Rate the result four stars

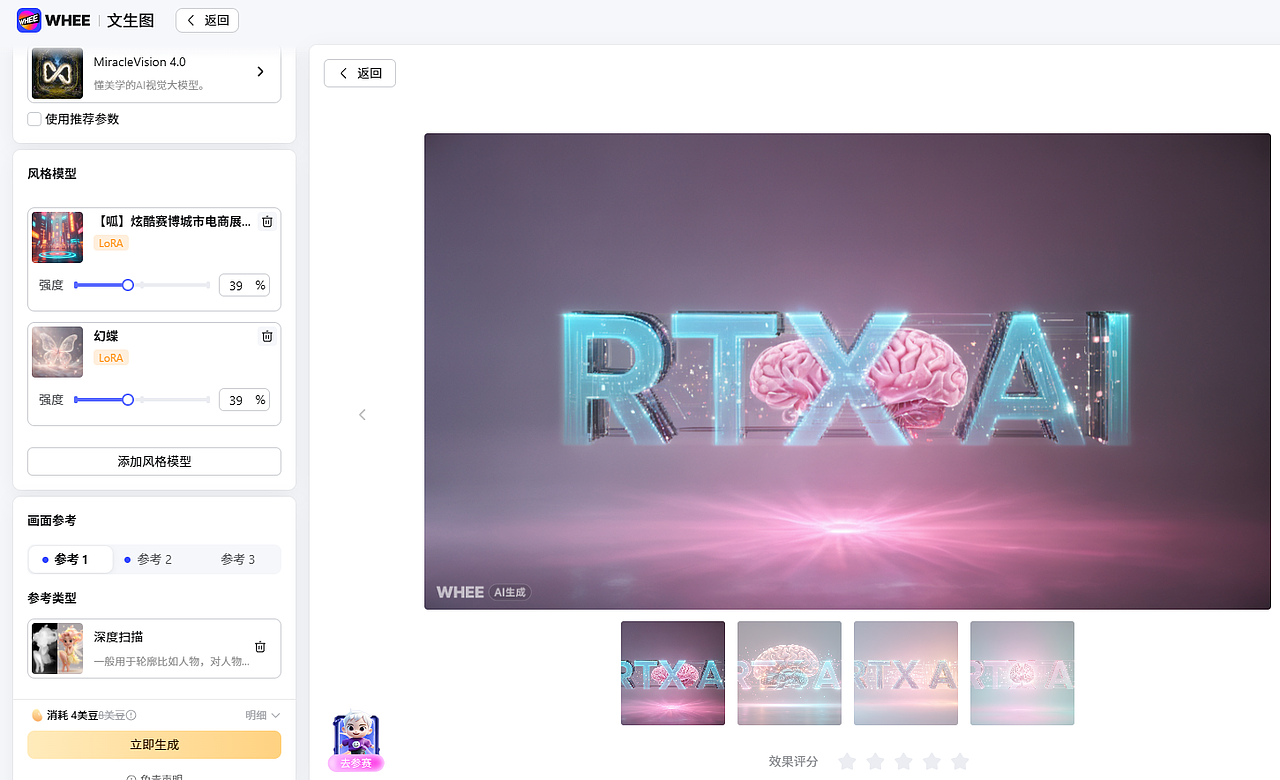coord(932,762)
